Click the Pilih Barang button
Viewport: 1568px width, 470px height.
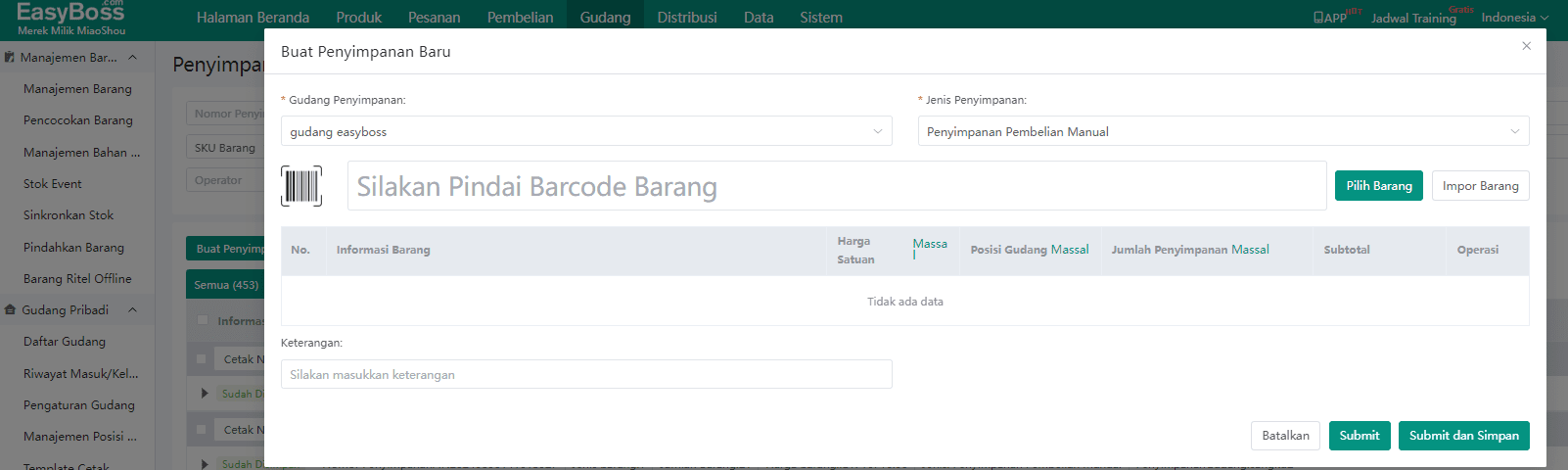1378,186
